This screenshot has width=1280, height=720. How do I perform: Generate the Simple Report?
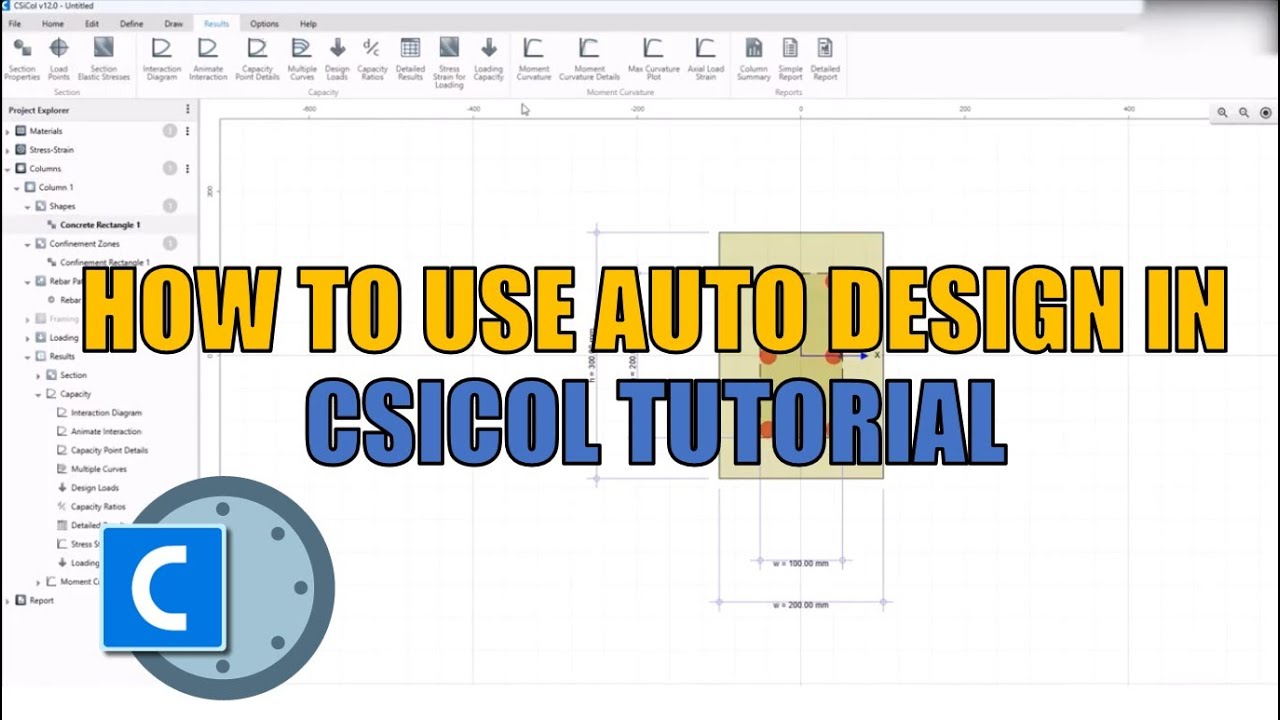click(790, 59)
